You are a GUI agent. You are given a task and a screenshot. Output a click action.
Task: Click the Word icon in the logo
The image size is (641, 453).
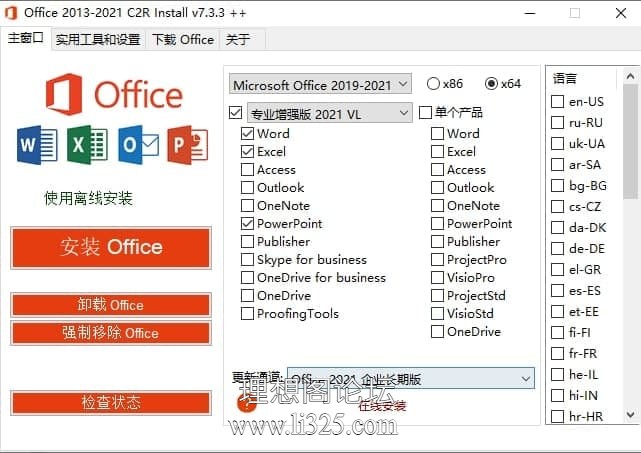[37, 145]
